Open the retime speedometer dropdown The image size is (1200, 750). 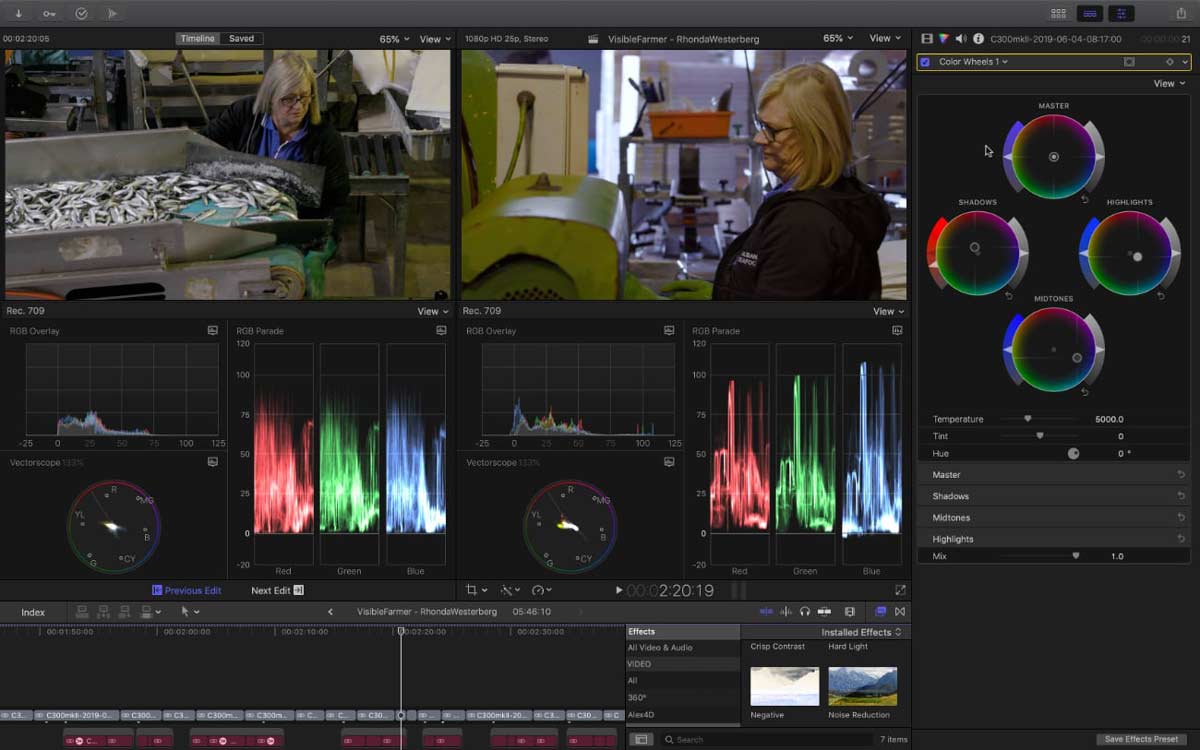click(543, 591)
